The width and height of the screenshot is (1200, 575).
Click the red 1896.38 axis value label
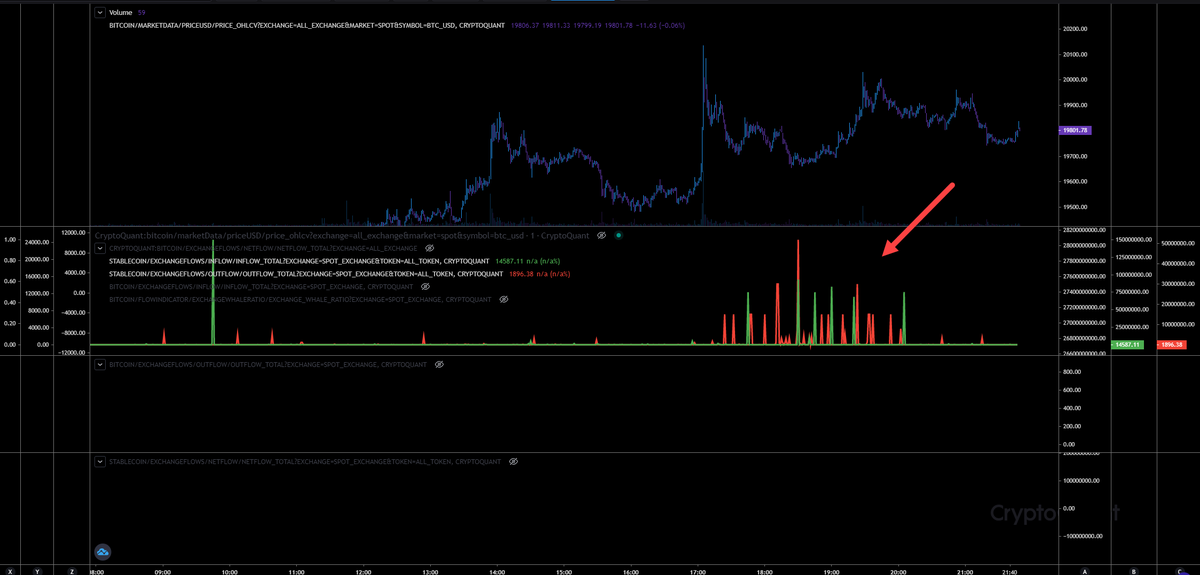(1173, 345)
